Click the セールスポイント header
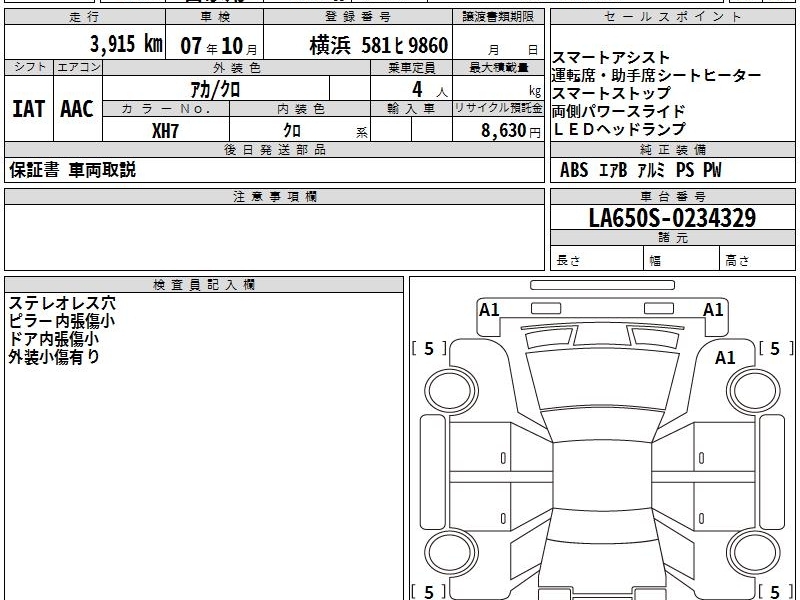 pos(672,17)
